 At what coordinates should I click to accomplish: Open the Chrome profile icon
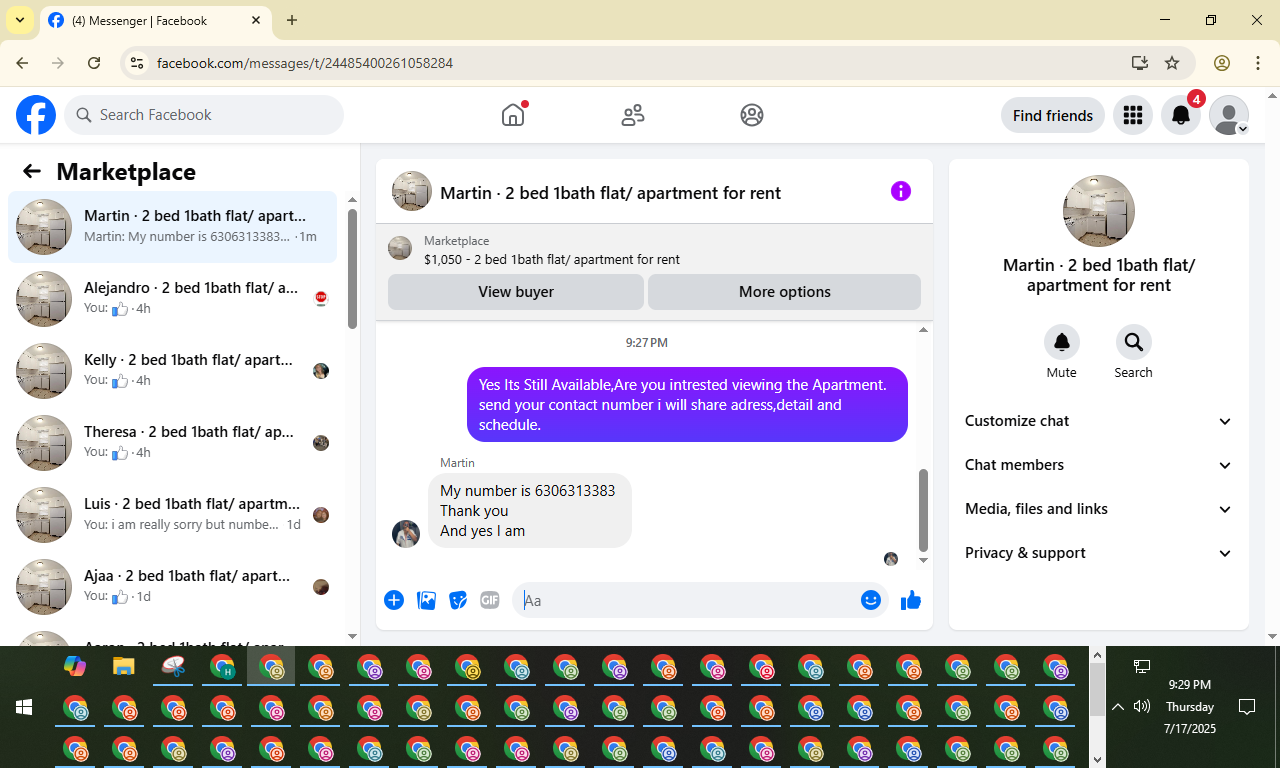point(1222,63)
